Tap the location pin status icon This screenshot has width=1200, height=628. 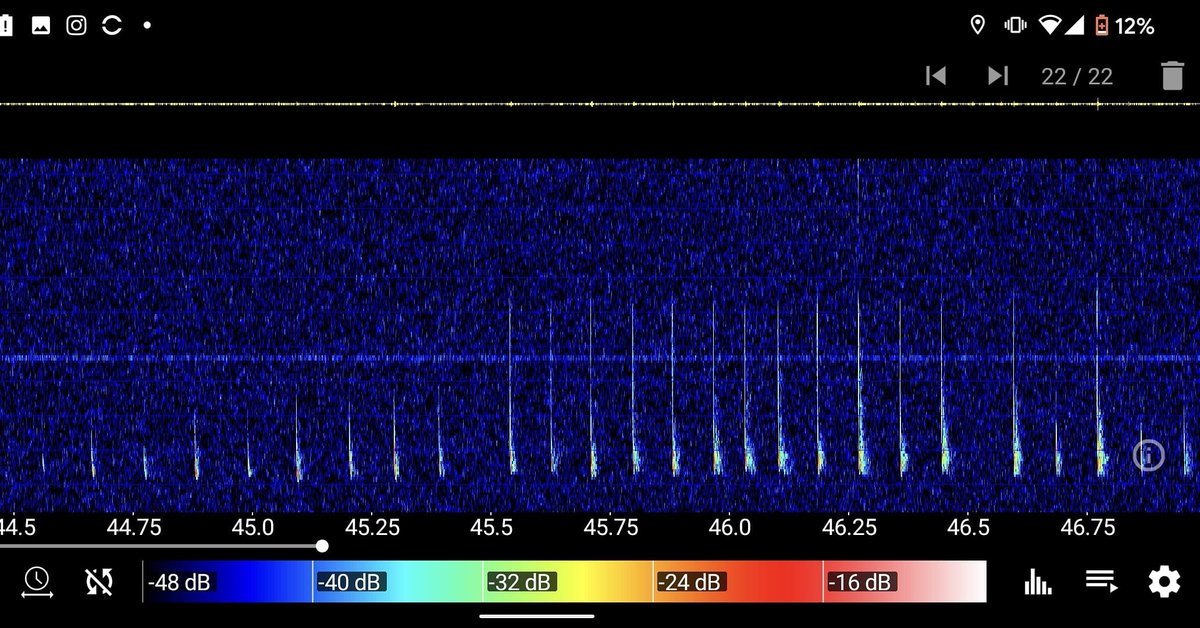point(978,26)
